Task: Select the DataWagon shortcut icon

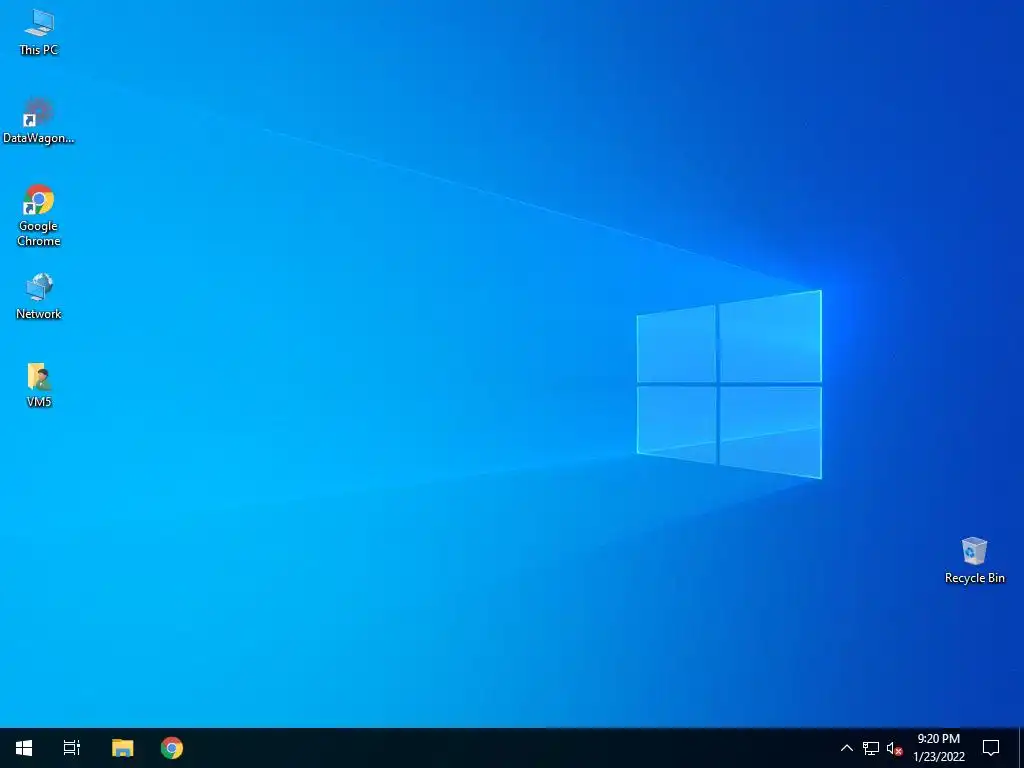Action: click(x=39, y=121)
